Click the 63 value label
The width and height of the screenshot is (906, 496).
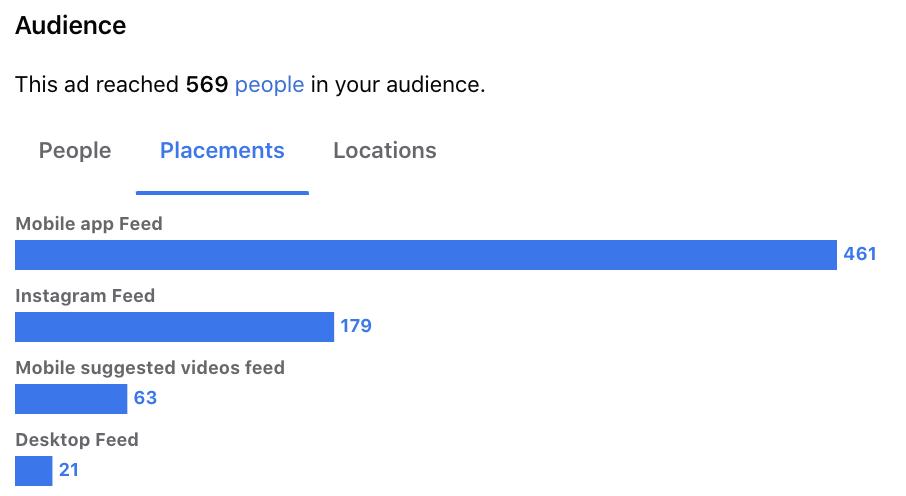tap(145, 398)
